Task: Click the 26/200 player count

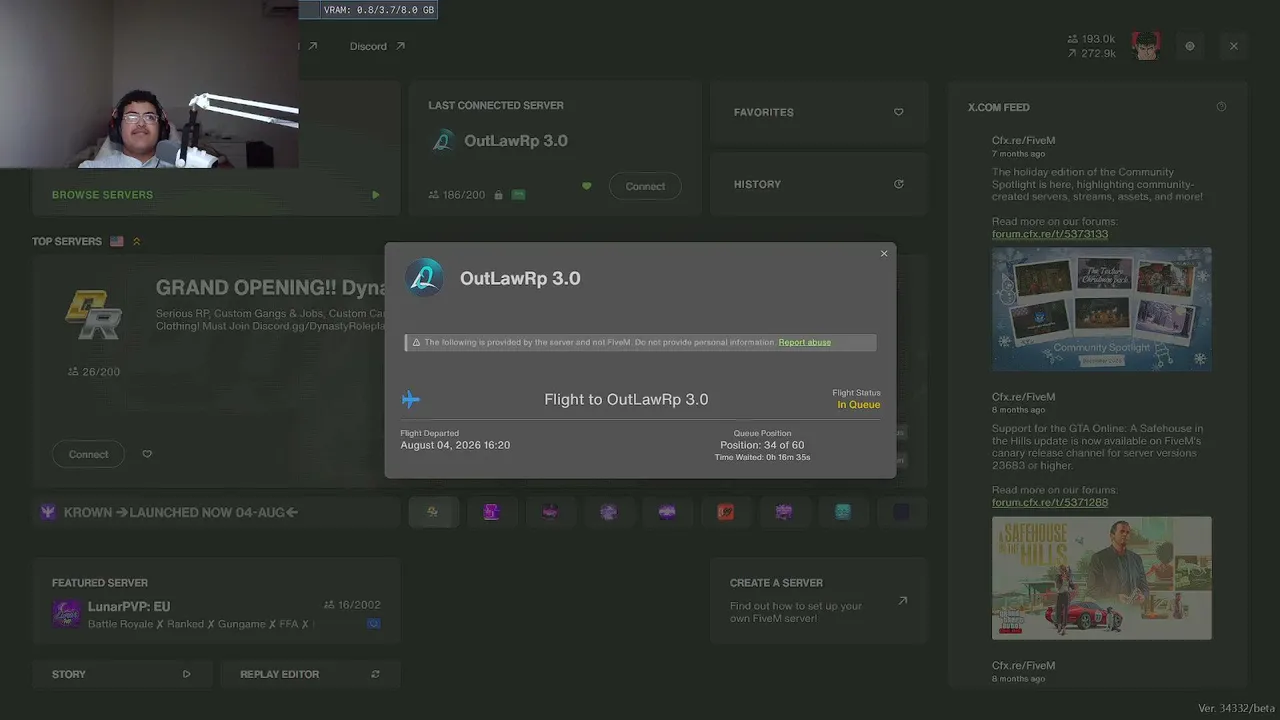Action: (93, 372)
